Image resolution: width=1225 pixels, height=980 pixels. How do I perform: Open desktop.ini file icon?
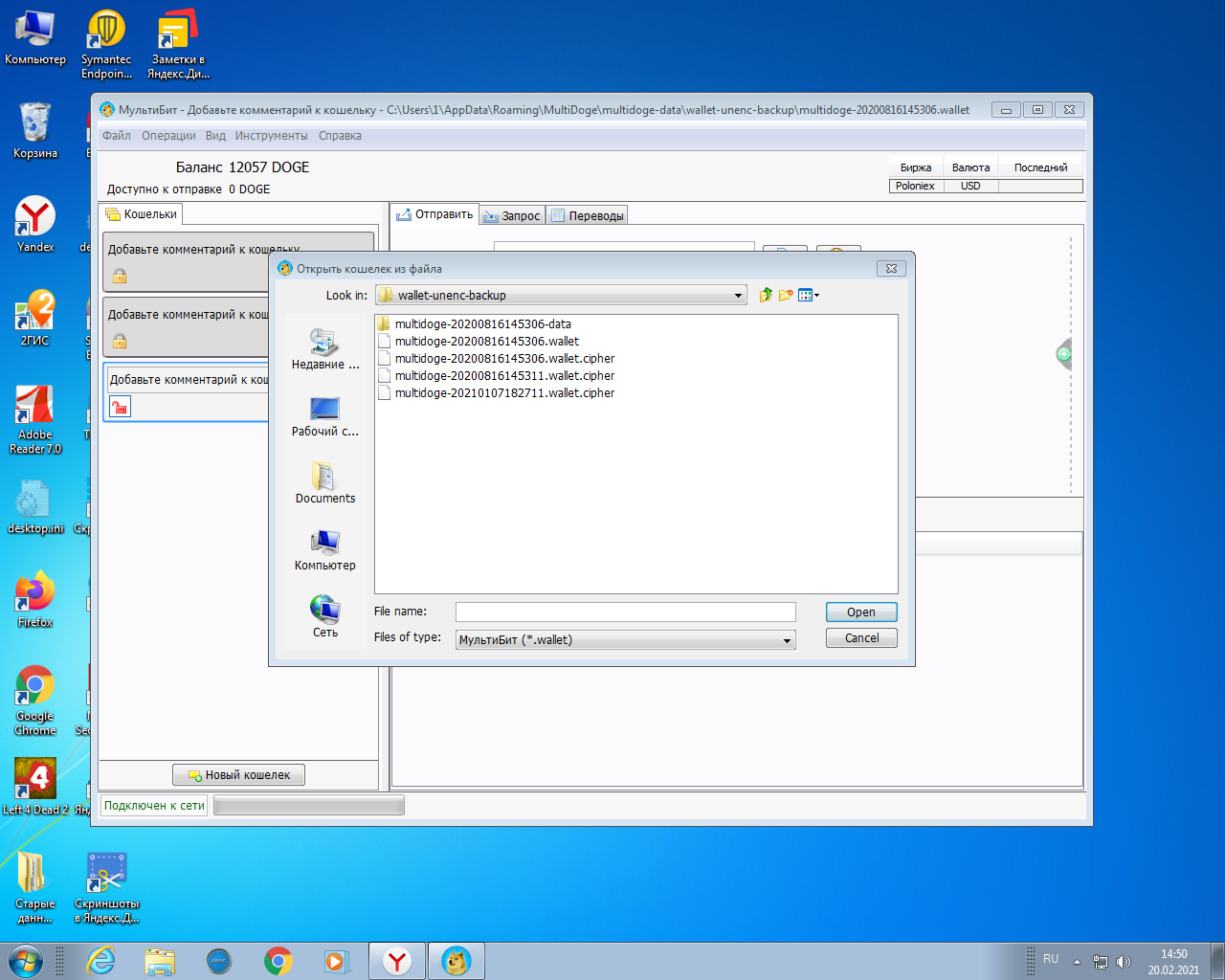point(35,506)
